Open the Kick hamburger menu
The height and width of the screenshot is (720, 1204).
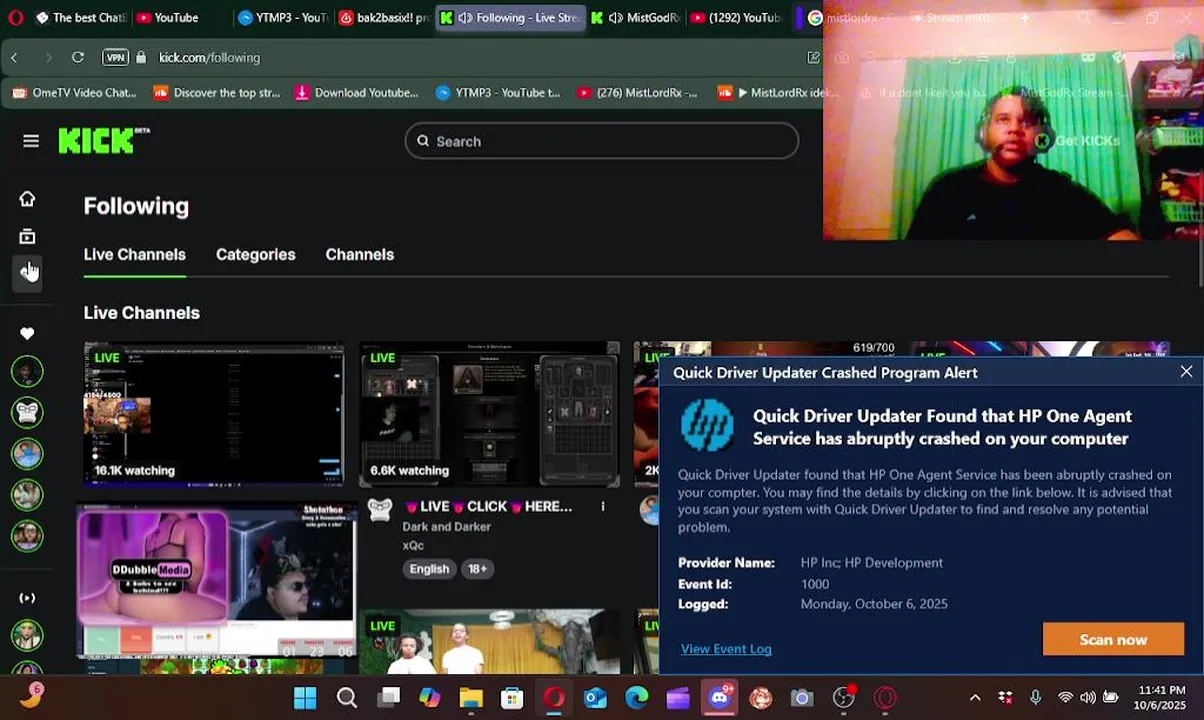31,141
